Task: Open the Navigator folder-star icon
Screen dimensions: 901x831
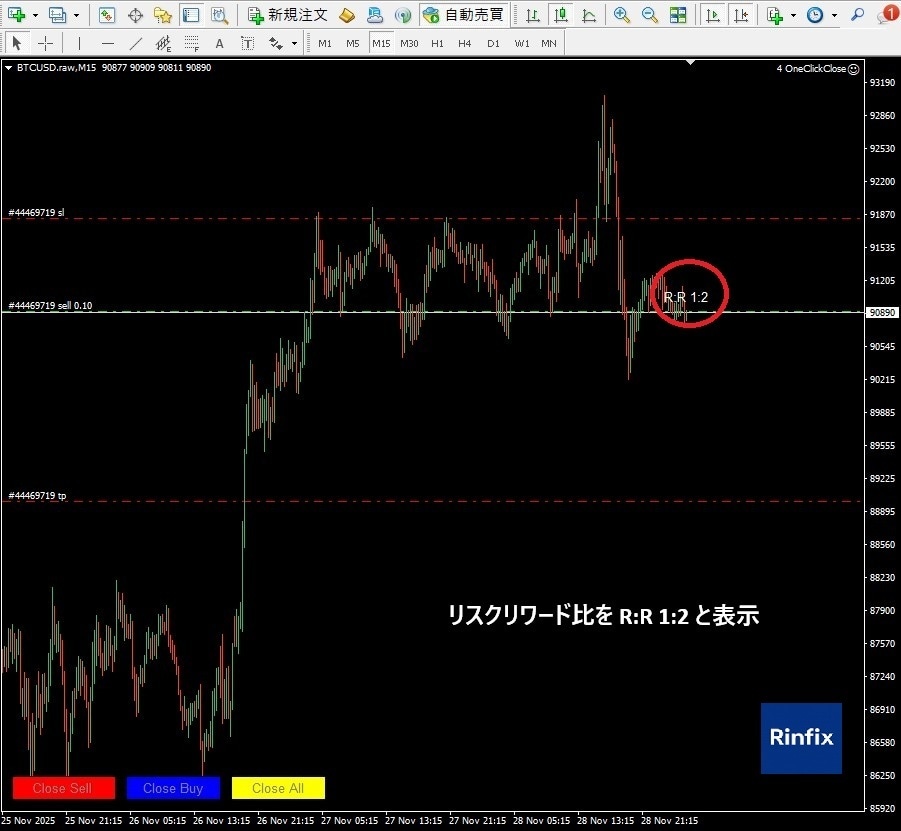Action: (163, 15)
